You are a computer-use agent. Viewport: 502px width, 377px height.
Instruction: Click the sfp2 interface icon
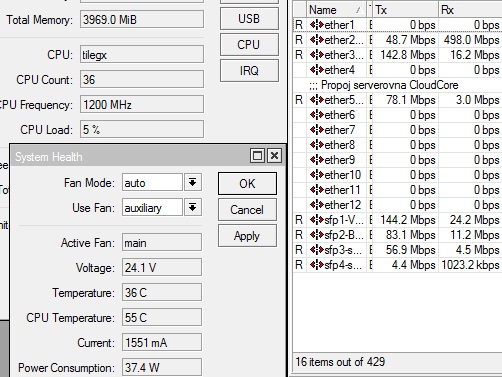point(316,235)
